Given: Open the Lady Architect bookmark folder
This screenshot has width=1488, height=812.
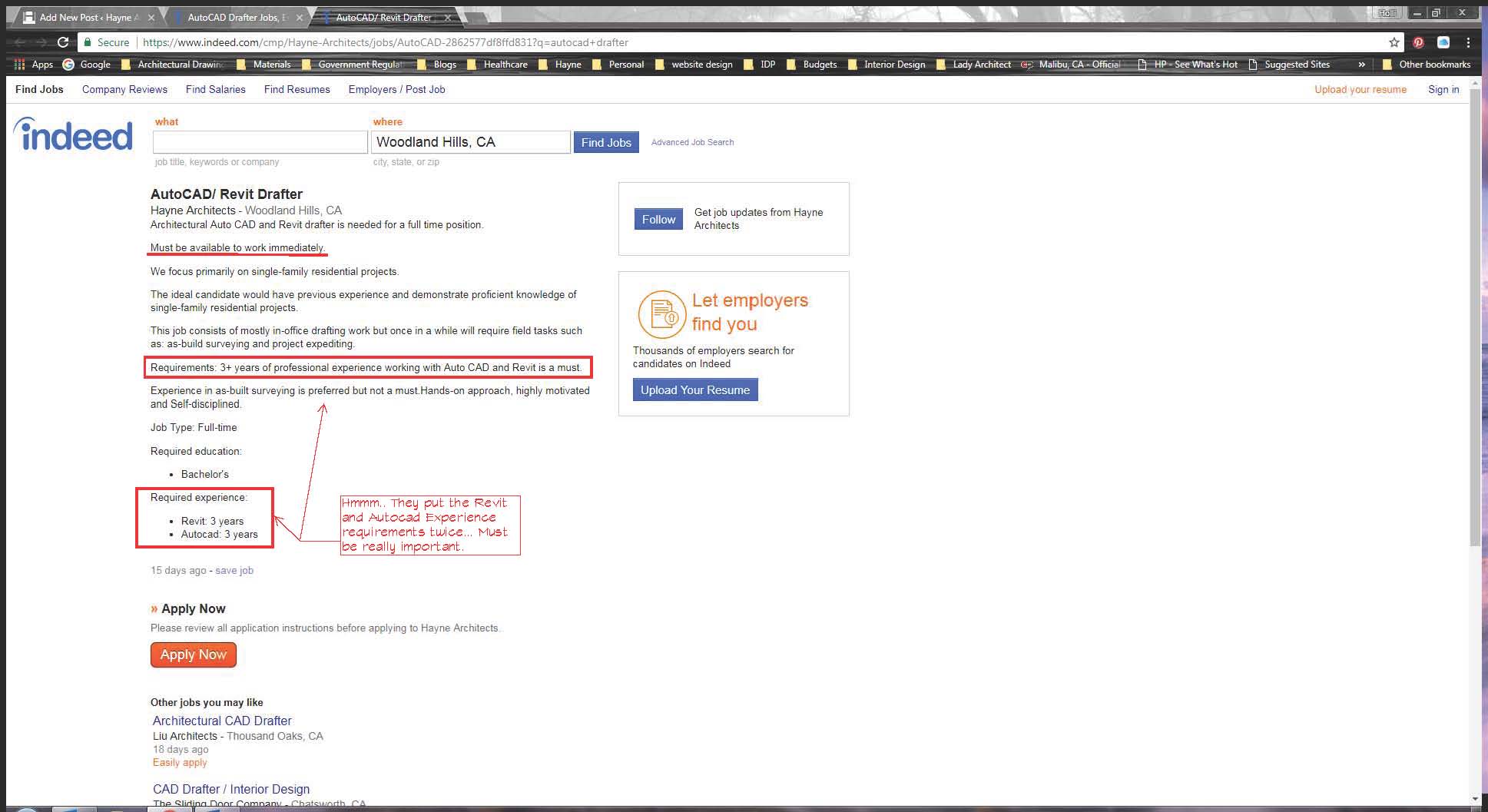Looking at the screenshot, I should (x=974, y=65).
